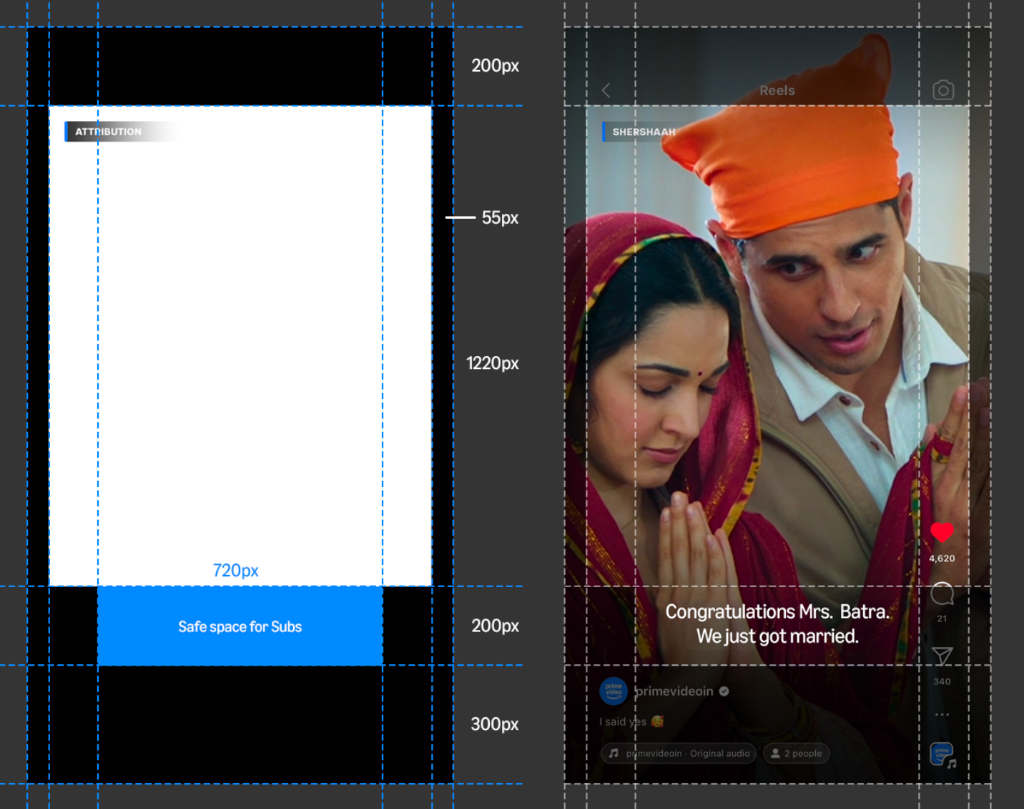Click the verified badge beside primevideoin

click(x=724, y=692)
